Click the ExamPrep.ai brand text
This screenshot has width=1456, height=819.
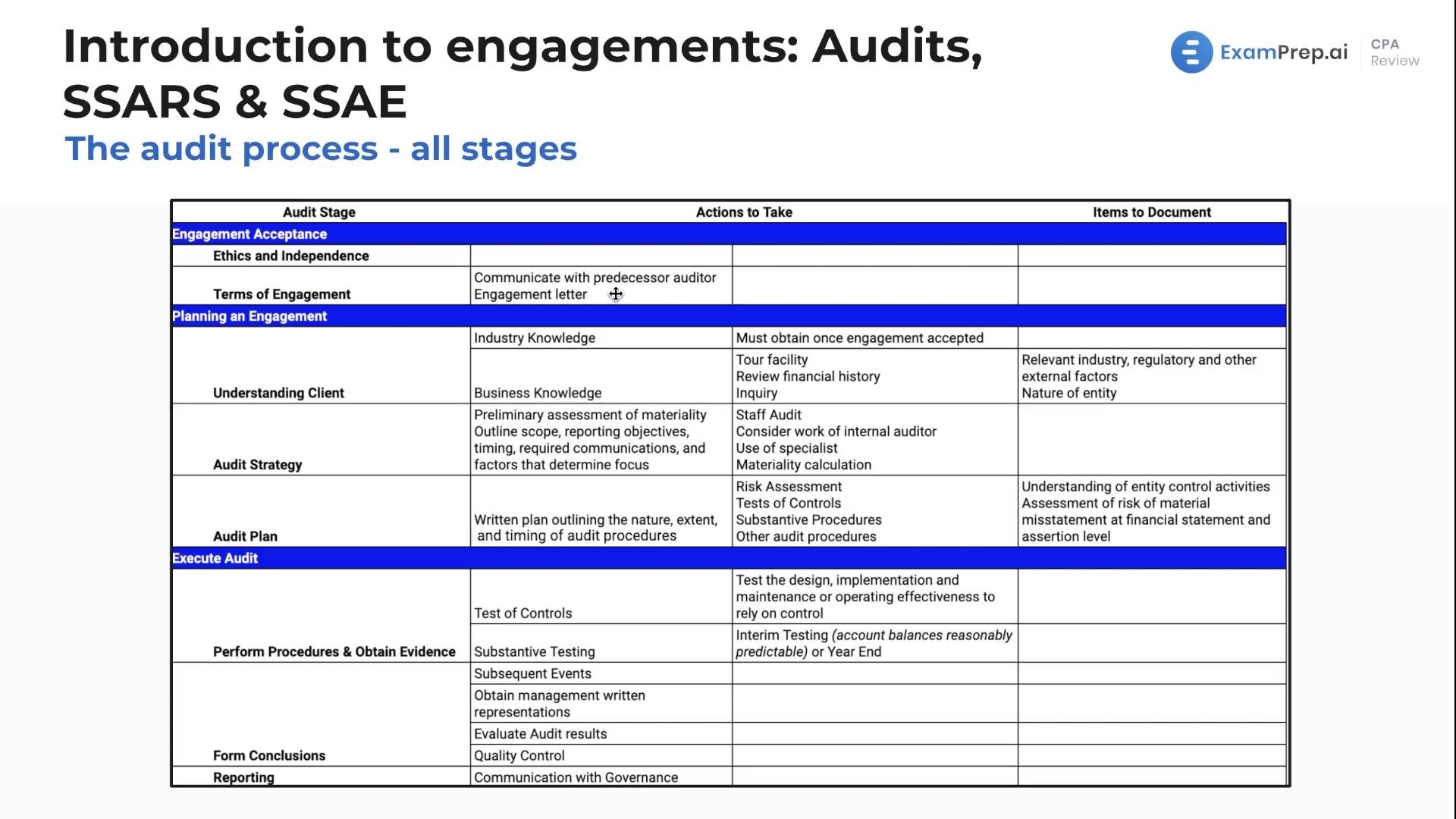pos(1284,52)
